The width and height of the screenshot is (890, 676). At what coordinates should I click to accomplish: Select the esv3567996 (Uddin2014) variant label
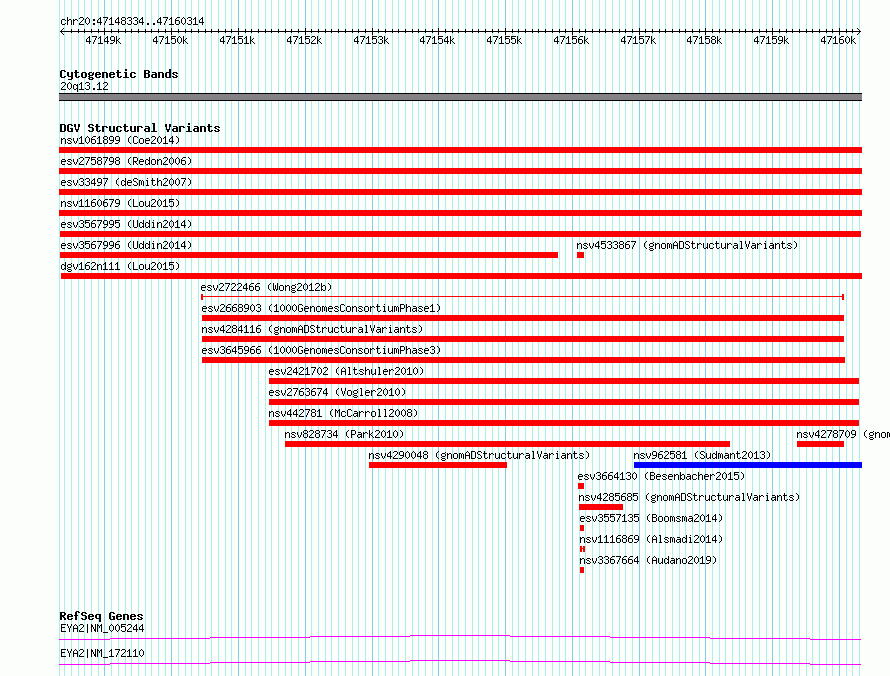pyautogui.click(x=126, y=245)
